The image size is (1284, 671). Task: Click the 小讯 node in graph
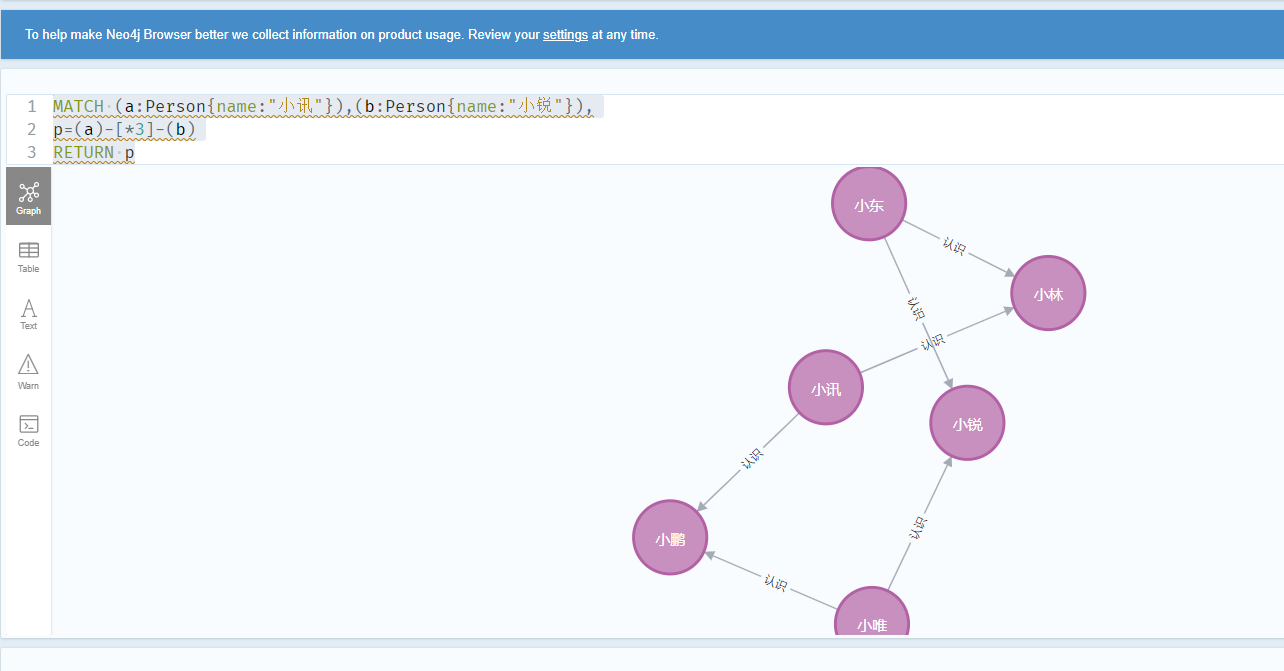825,388
